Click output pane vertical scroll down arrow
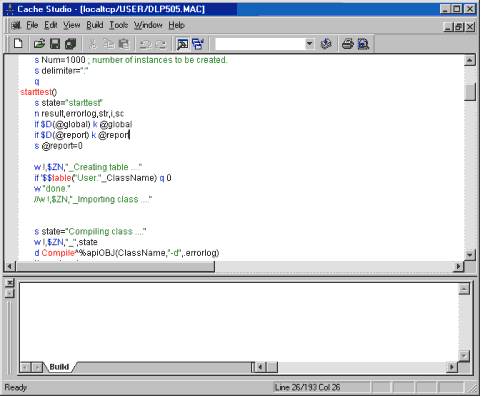 point(464,356)
